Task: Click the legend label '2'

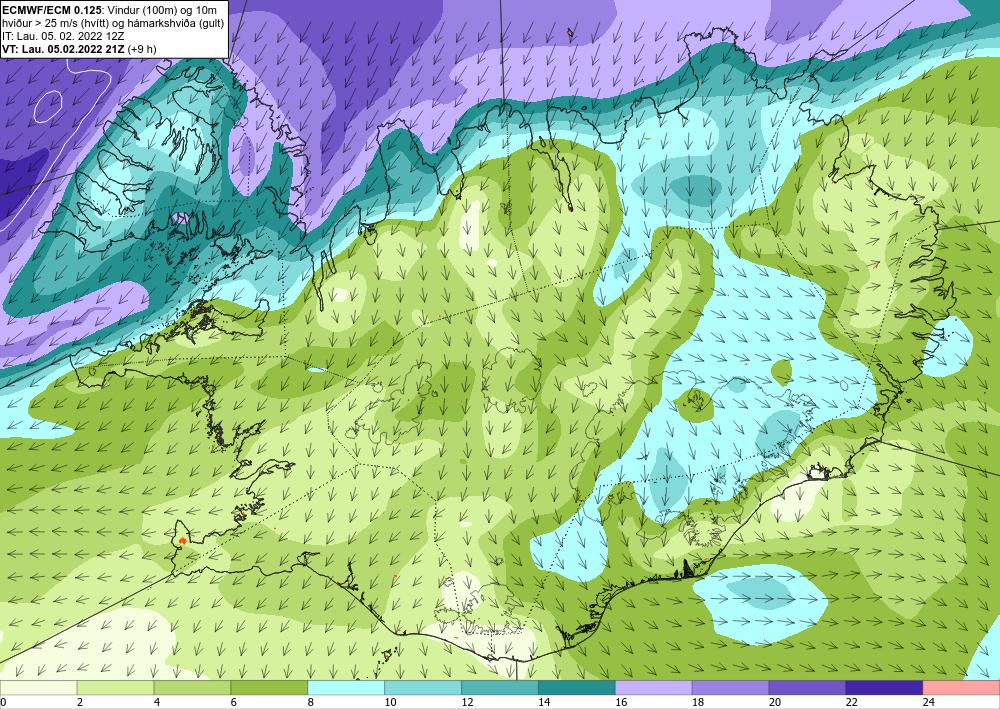Action: [80, 702]
